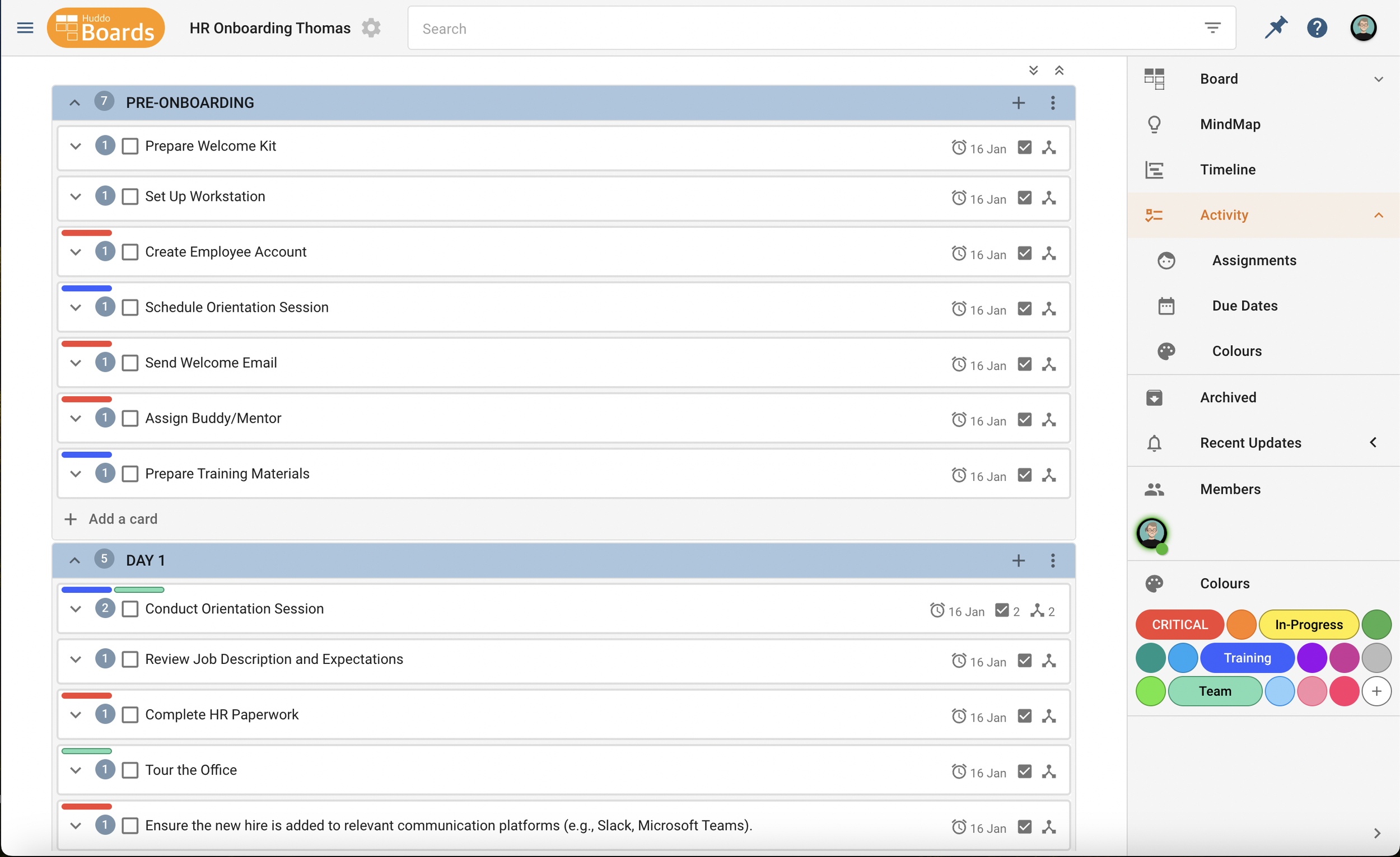This screenshot has width=1400, height=857.
Task: Collapse the PRE-ONBOARDING list
Action: click(74, 103)
